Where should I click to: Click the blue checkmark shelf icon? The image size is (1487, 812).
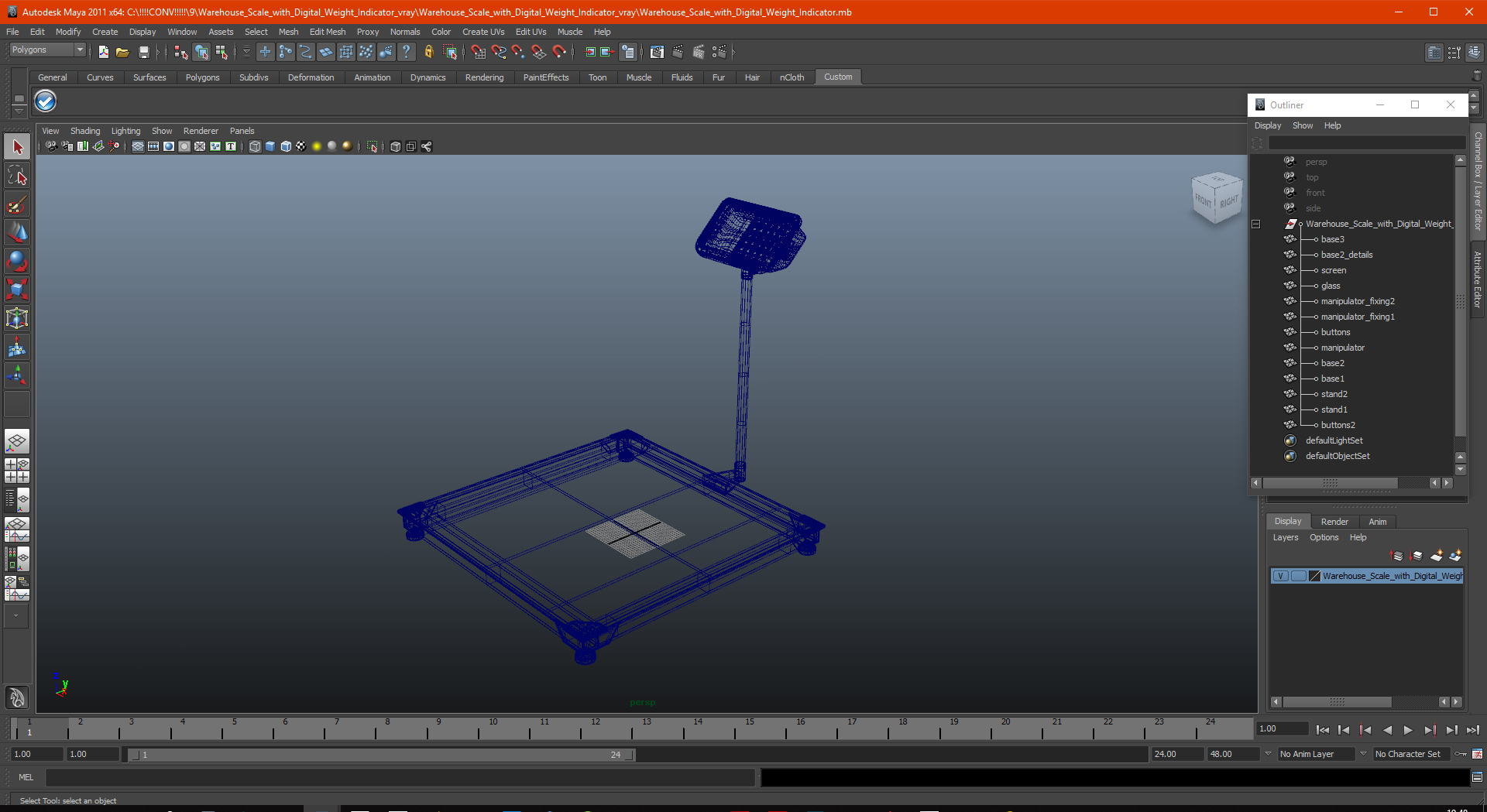pos(46,101)
